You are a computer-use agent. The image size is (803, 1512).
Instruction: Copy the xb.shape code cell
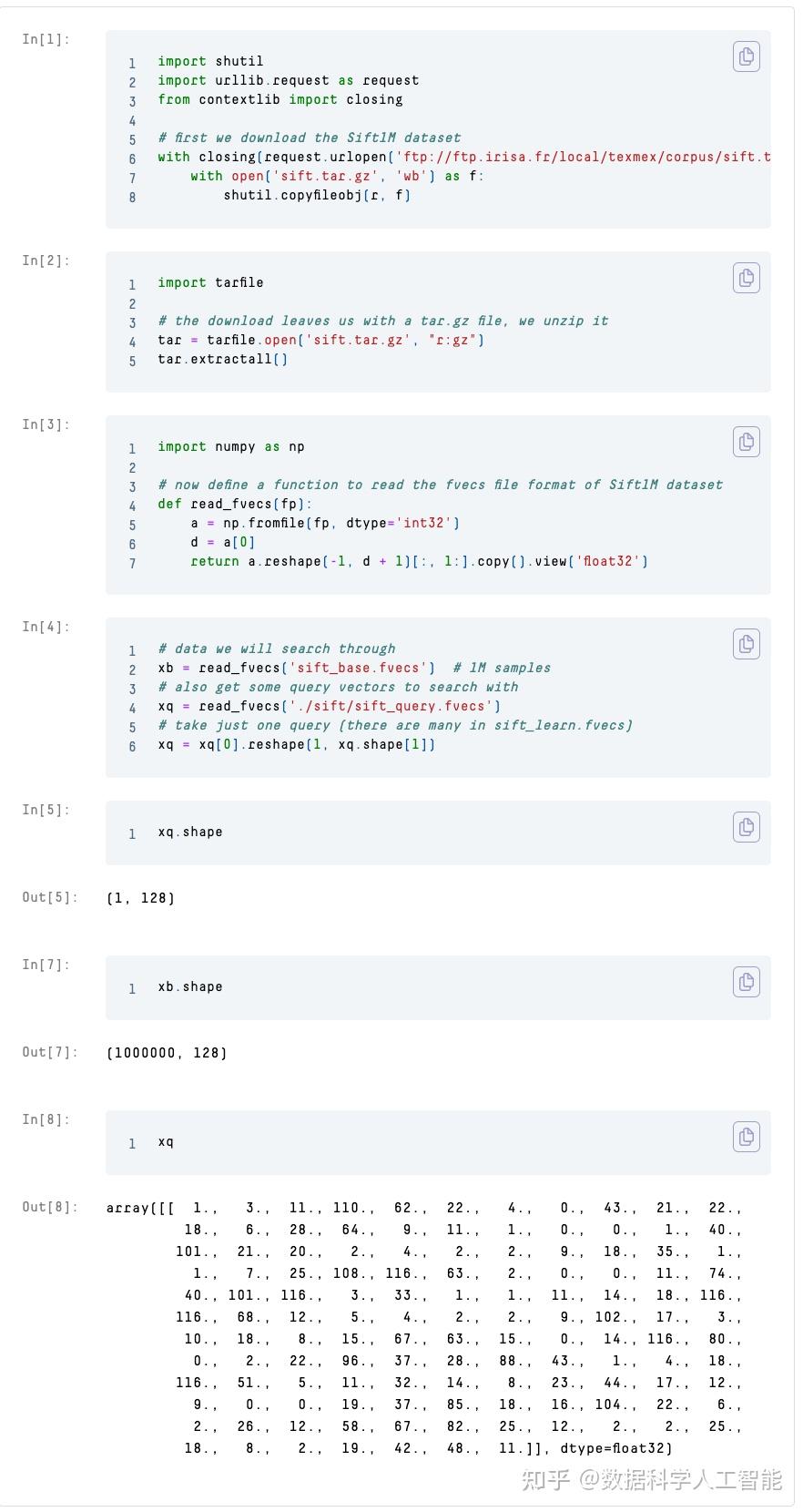pyautogui.click(x=746, y=982)
